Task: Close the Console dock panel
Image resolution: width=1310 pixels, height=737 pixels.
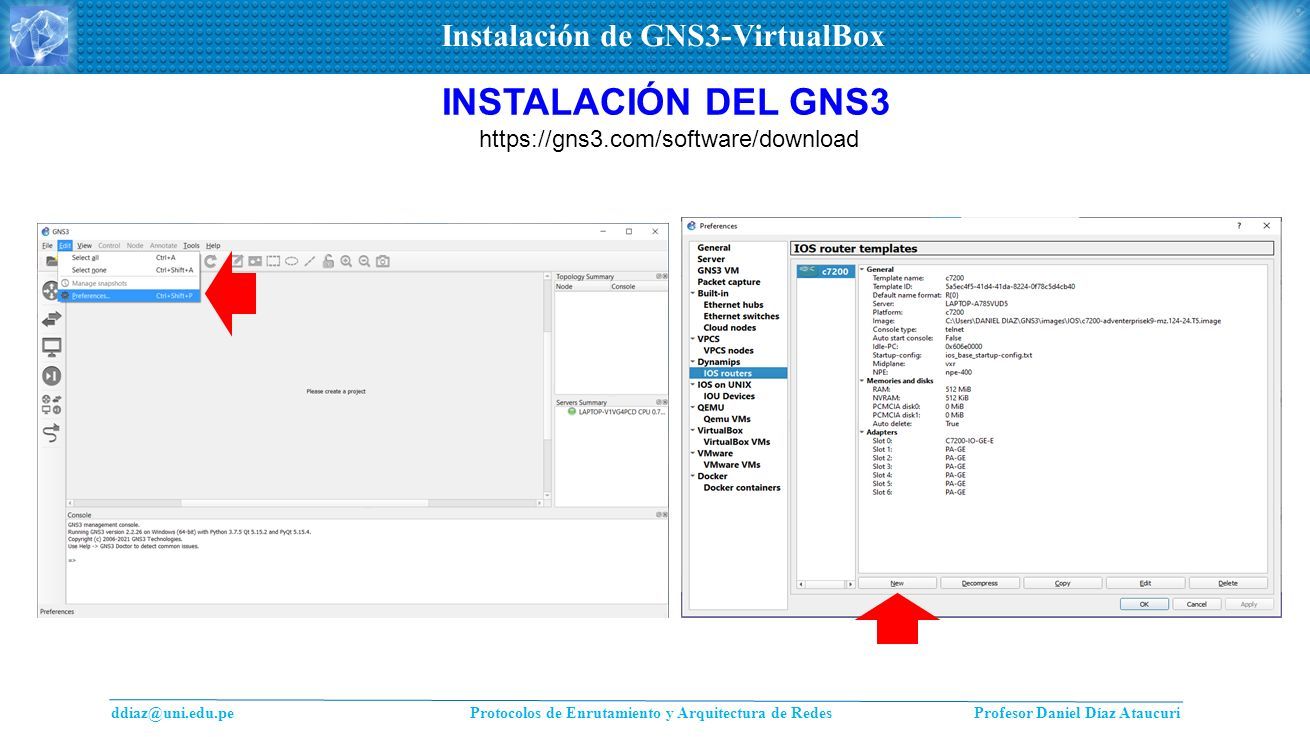Action: click(664, 515)
